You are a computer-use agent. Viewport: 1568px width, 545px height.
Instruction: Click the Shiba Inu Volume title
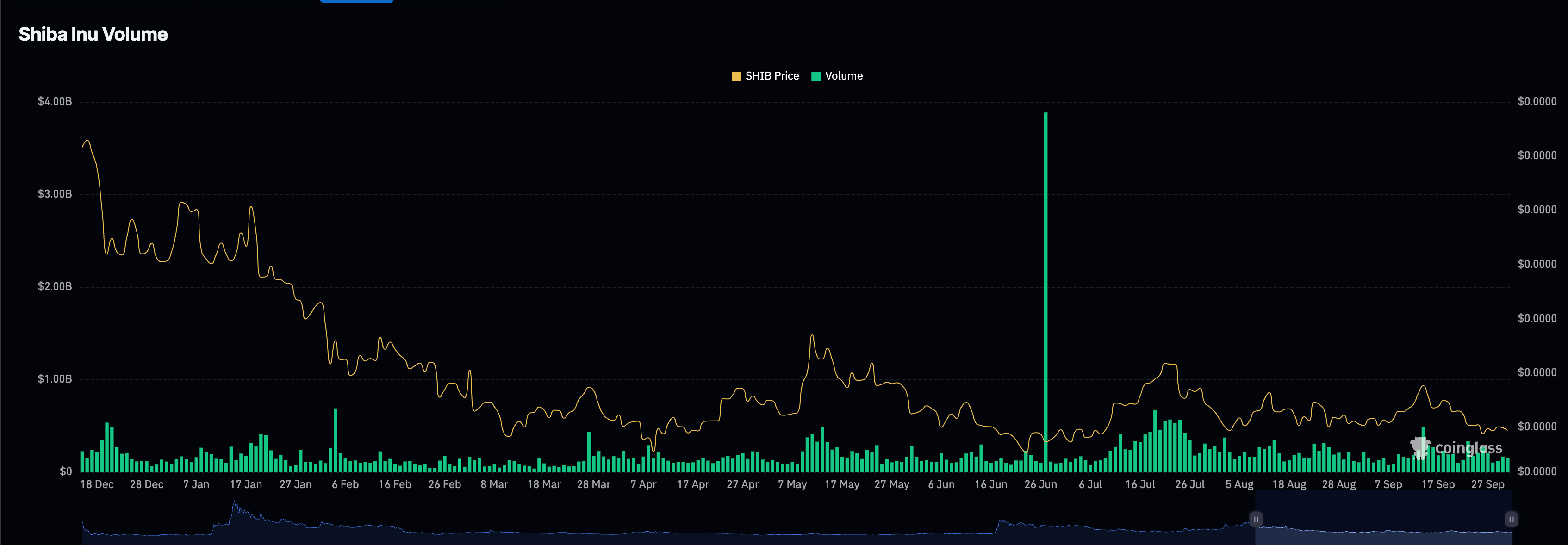(x=93, y=34)
